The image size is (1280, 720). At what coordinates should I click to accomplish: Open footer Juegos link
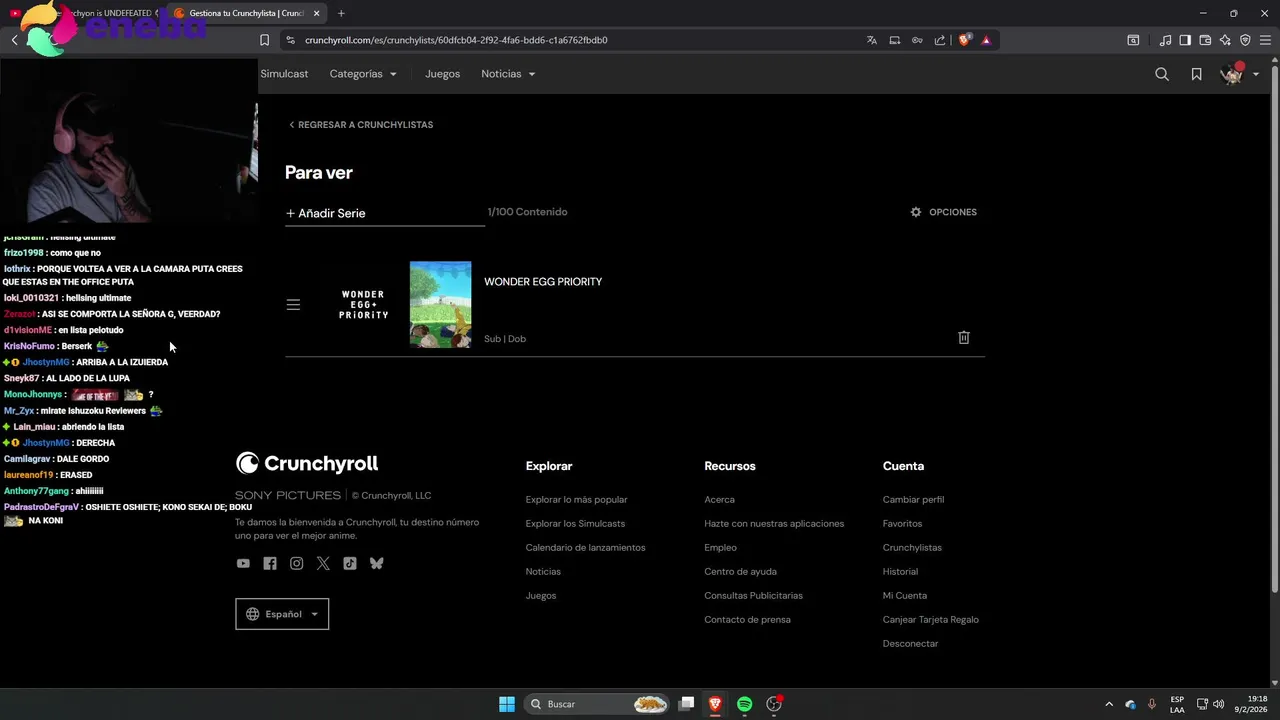(541, 596)
